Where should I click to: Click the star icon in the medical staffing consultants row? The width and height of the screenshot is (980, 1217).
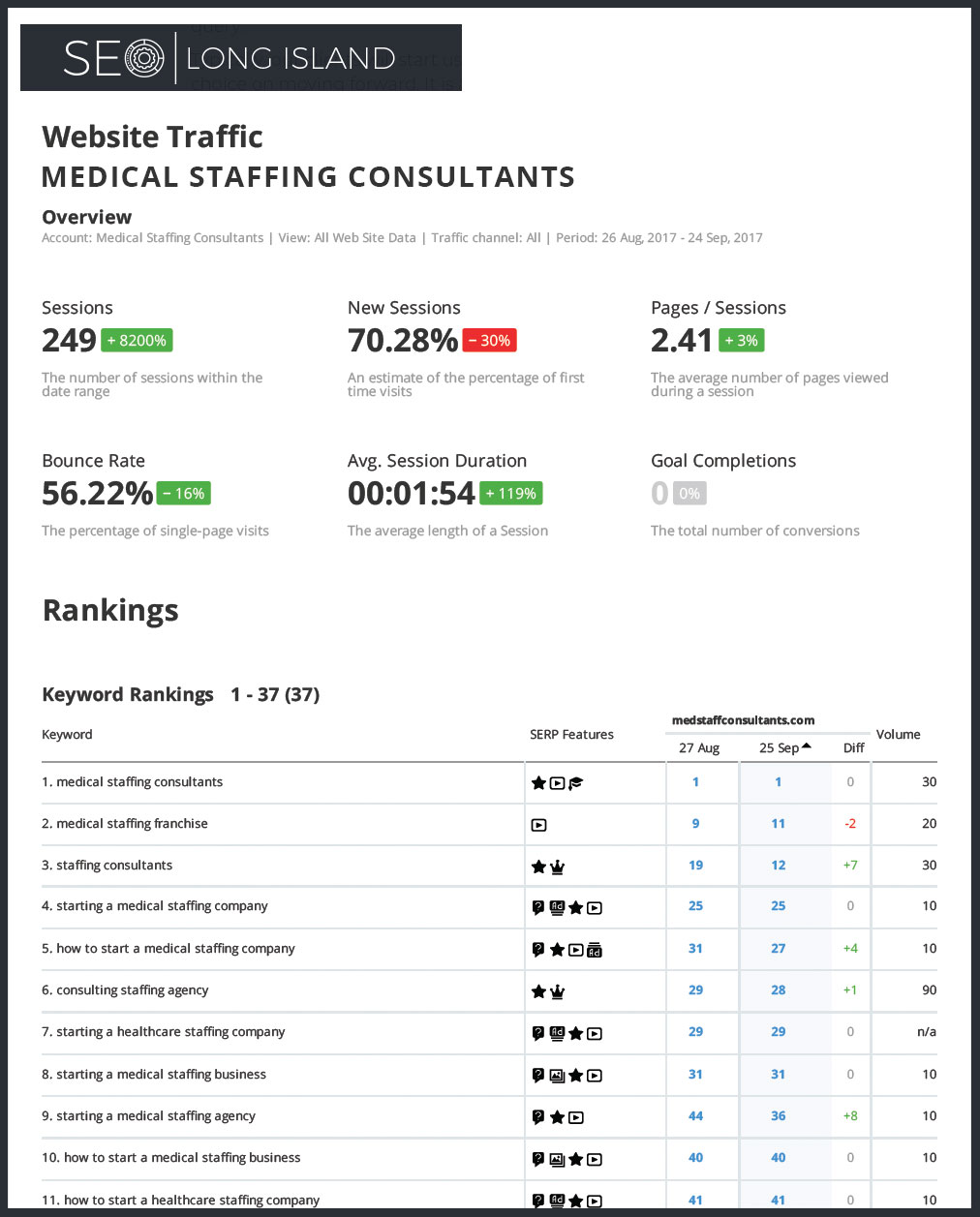pos(538,783)
